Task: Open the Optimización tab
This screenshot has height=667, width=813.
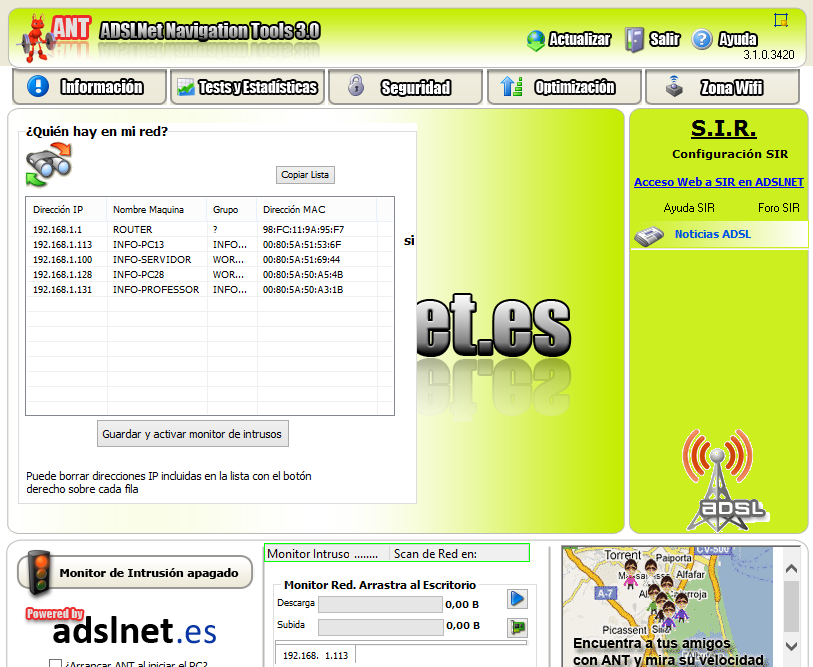Action: (x=564, y=87)
